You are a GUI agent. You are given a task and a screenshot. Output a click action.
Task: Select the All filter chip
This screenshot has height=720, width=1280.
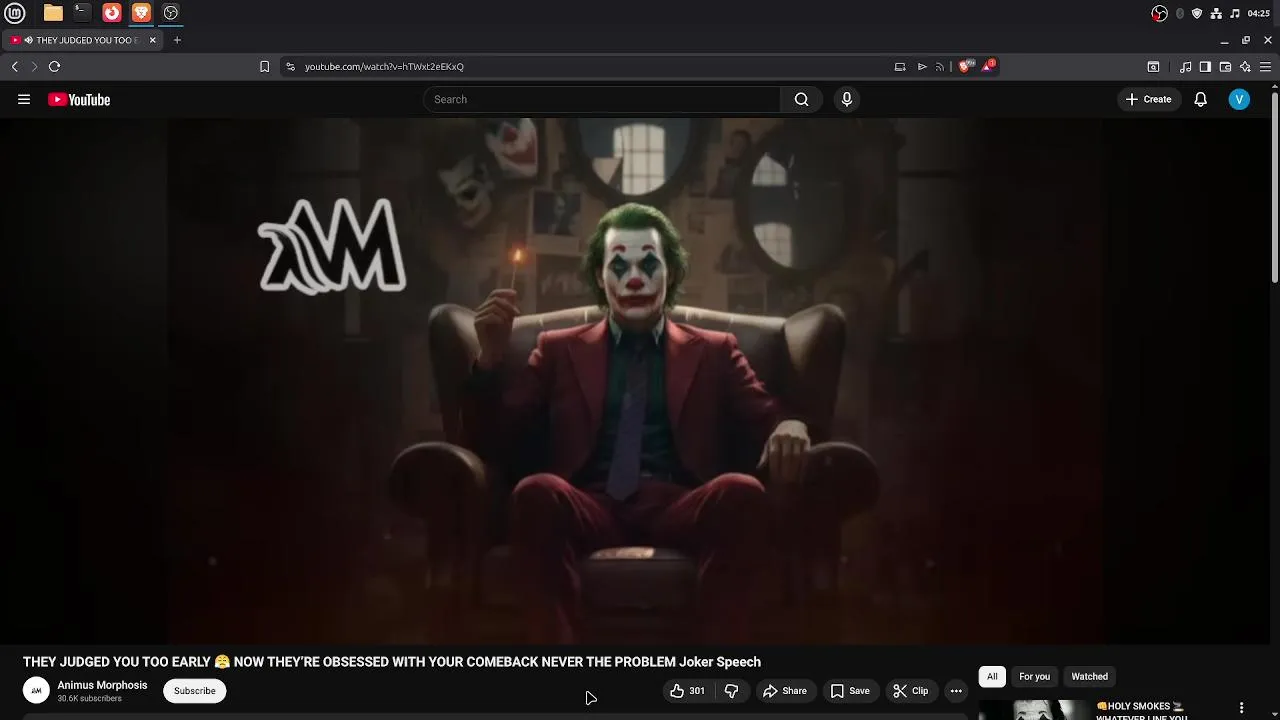[992, 676]
